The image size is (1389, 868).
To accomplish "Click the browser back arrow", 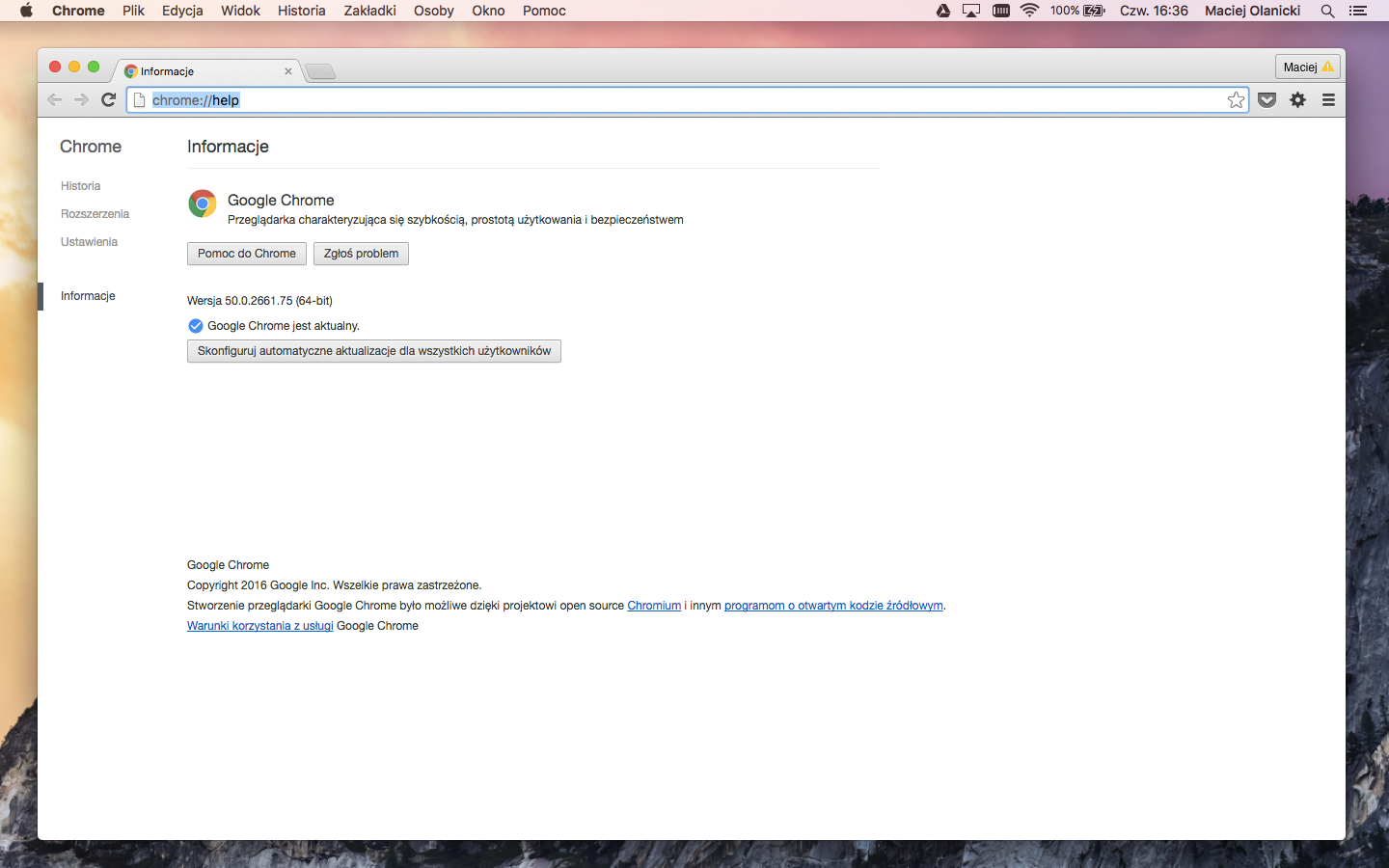I will 55,99.
